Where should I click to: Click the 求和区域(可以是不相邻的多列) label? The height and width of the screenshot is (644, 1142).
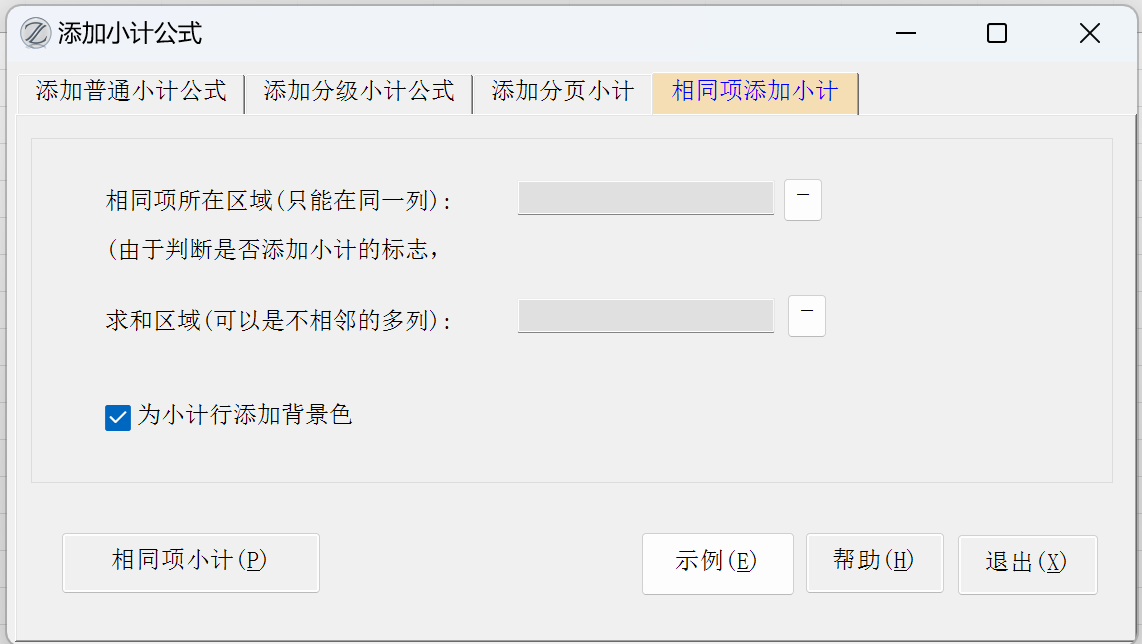pyautogui.click(x=279, y=321)
